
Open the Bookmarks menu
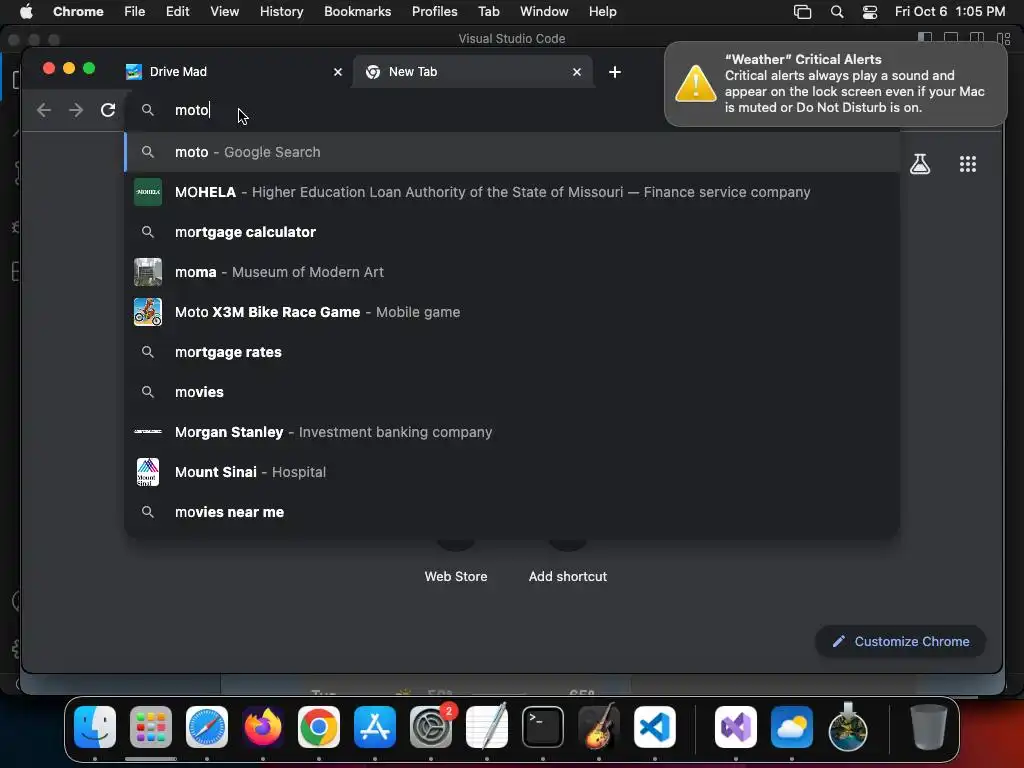click(357, 11)
